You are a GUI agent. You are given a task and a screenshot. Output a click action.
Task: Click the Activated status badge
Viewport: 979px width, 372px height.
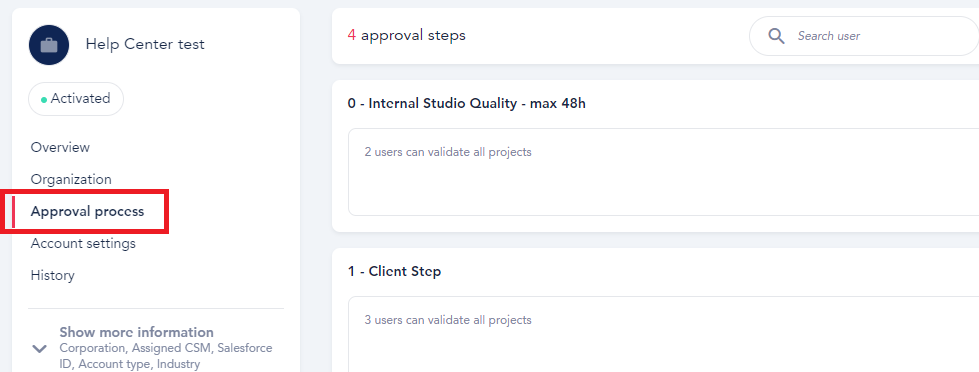[76, 99]
